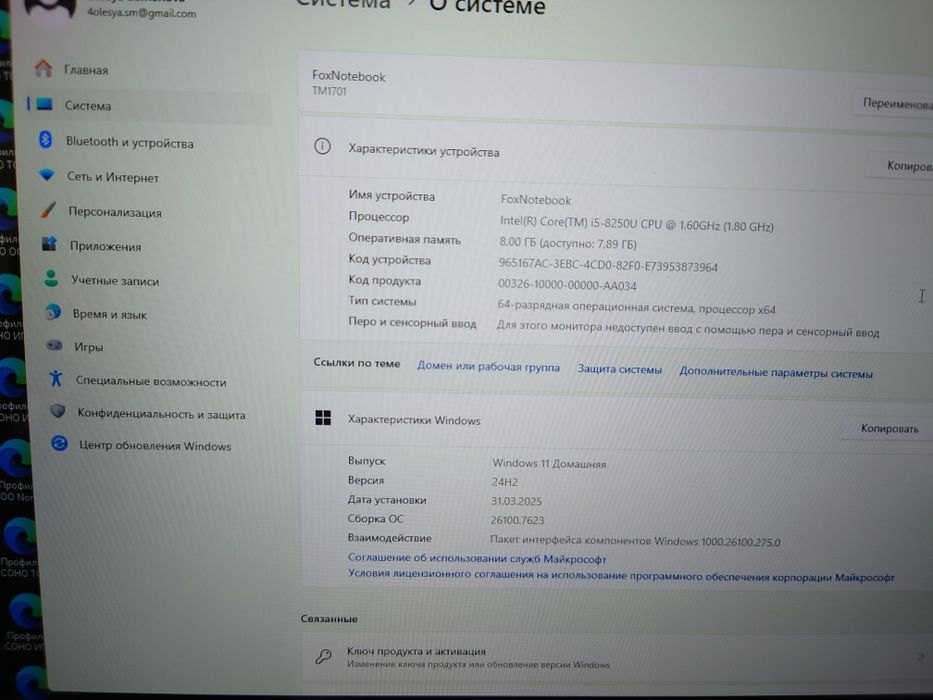Click the TM1701 model text
Viewport: 933px width, 700px height.
(329, 91)
